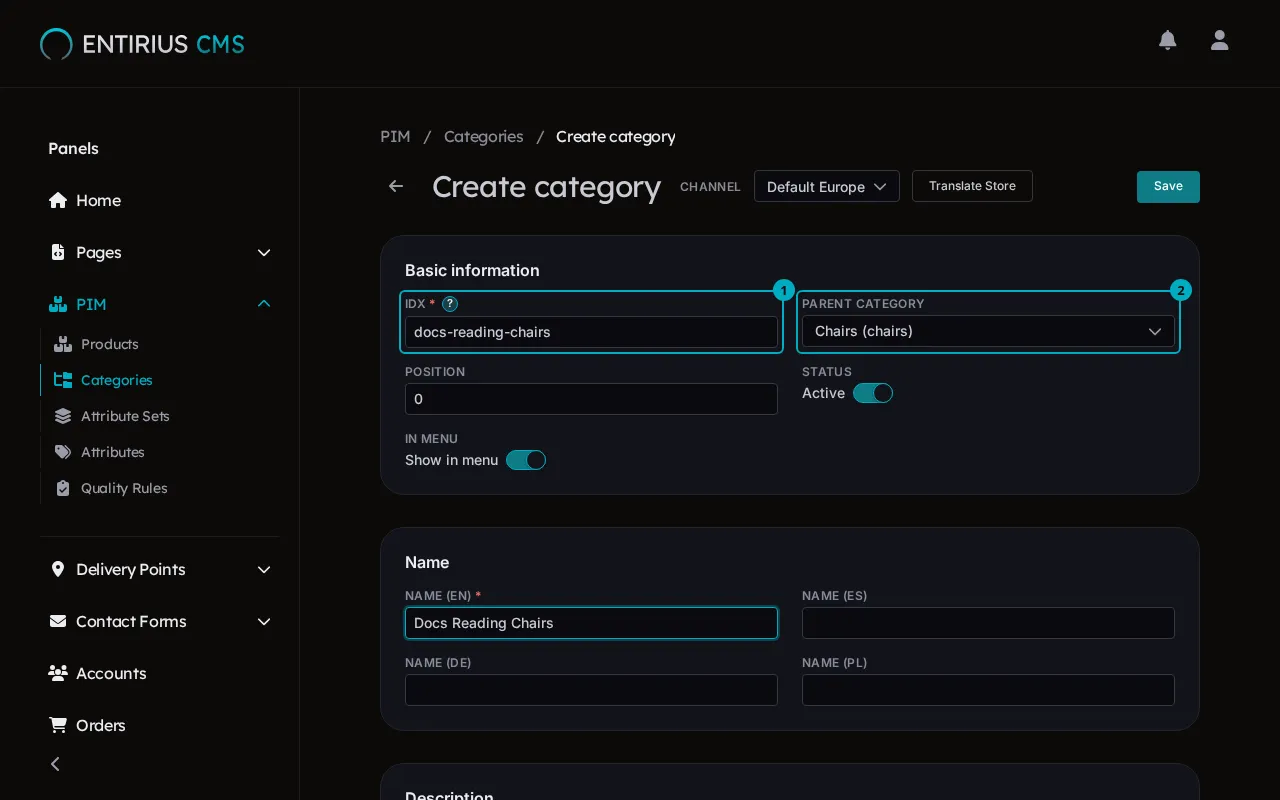Click the IDX input field
This screenshot has width=1280, height=800.
(x=591, y=332)
